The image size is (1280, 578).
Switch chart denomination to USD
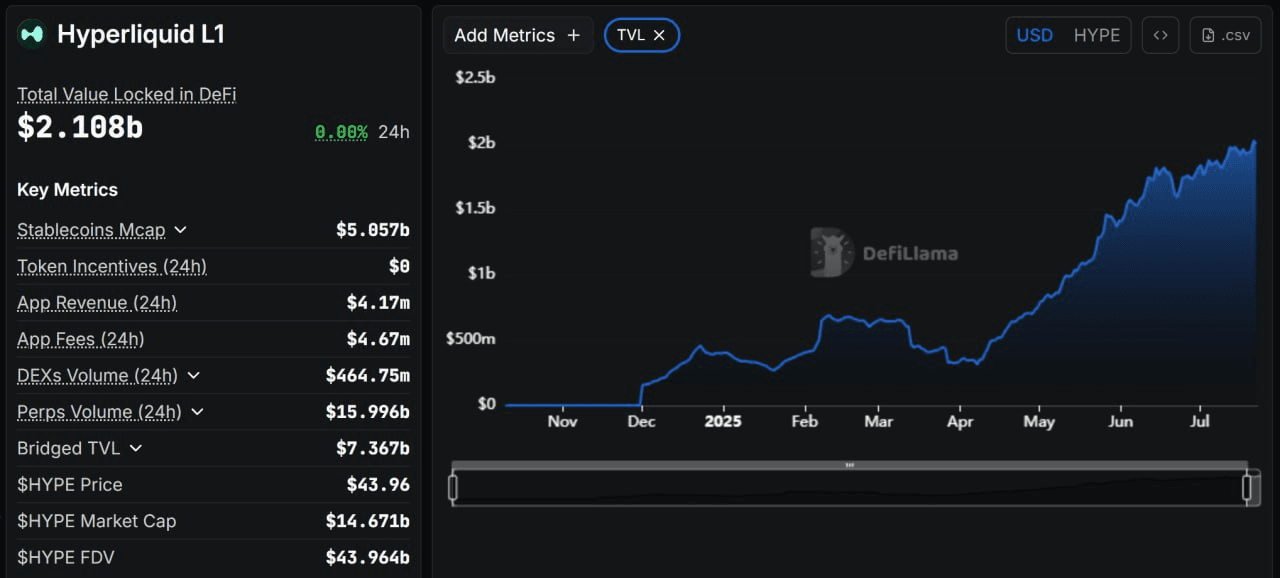1035,35
